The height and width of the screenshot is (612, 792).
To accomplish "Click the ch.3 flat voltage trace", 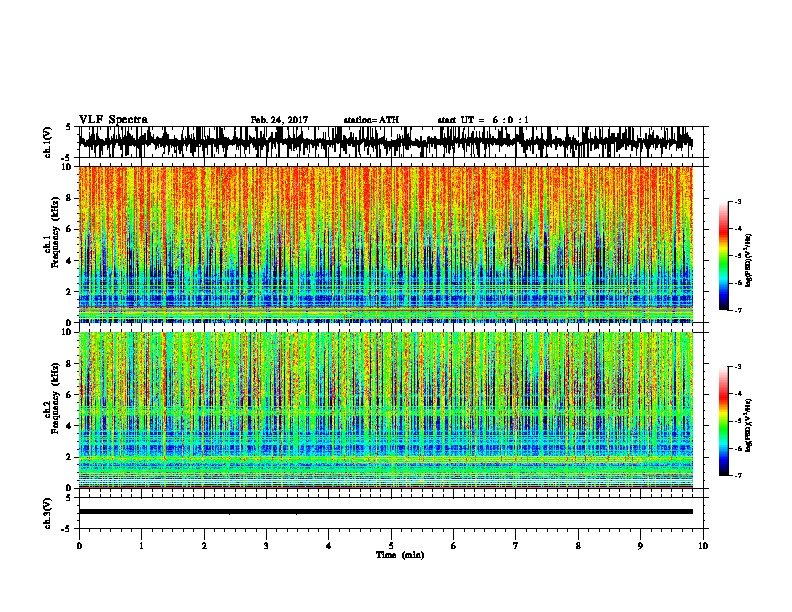I will 386,512.
